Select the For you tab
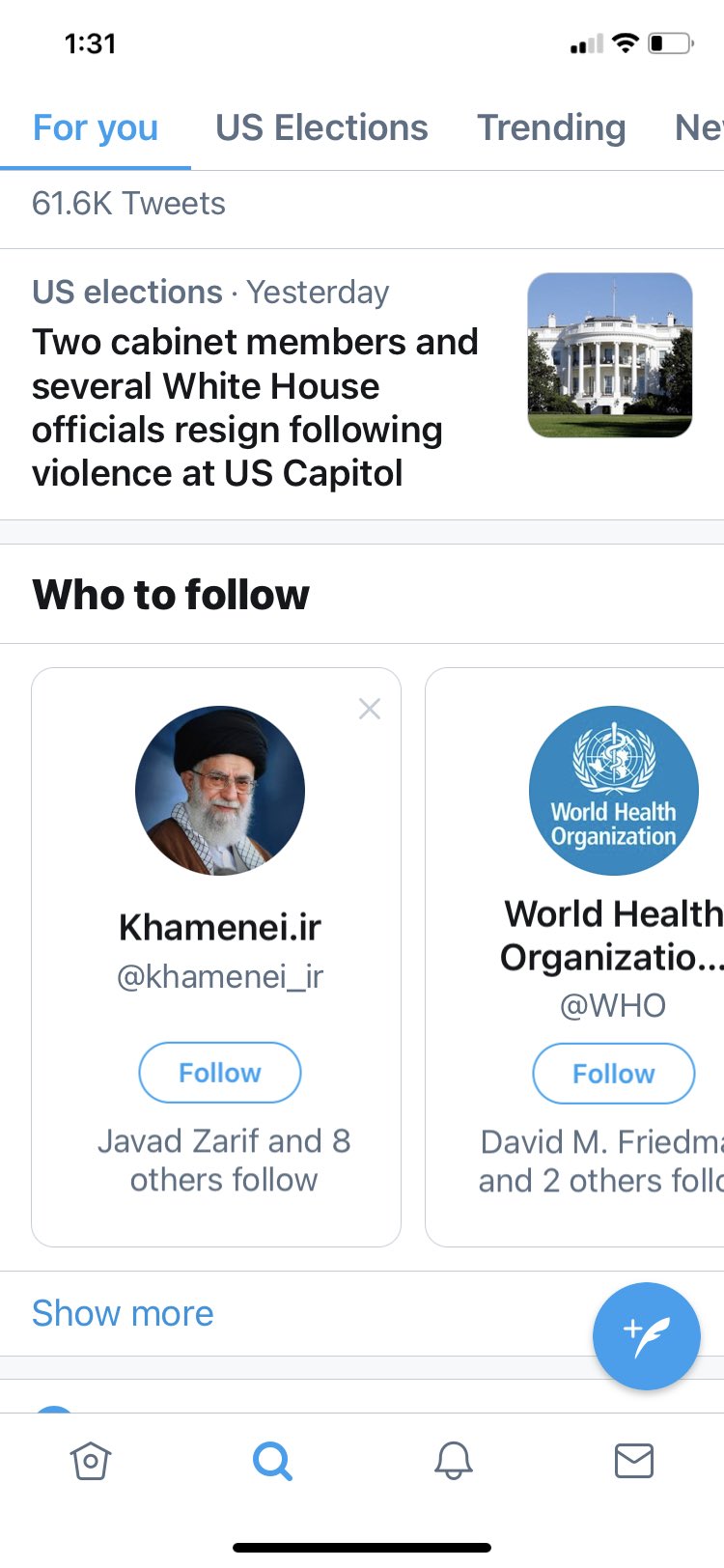Image resolution: width=724 pixels, height=1568 pixels. 96,127
